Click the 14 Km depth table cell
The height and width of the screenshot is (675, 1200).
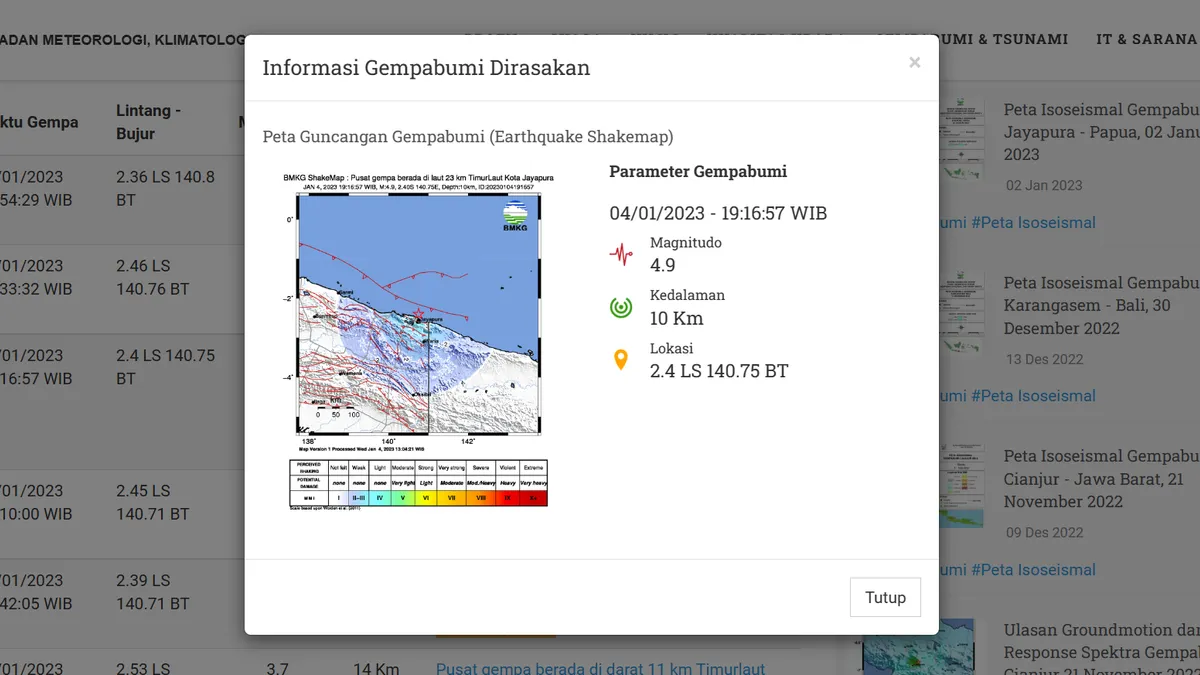pos(376,668)
